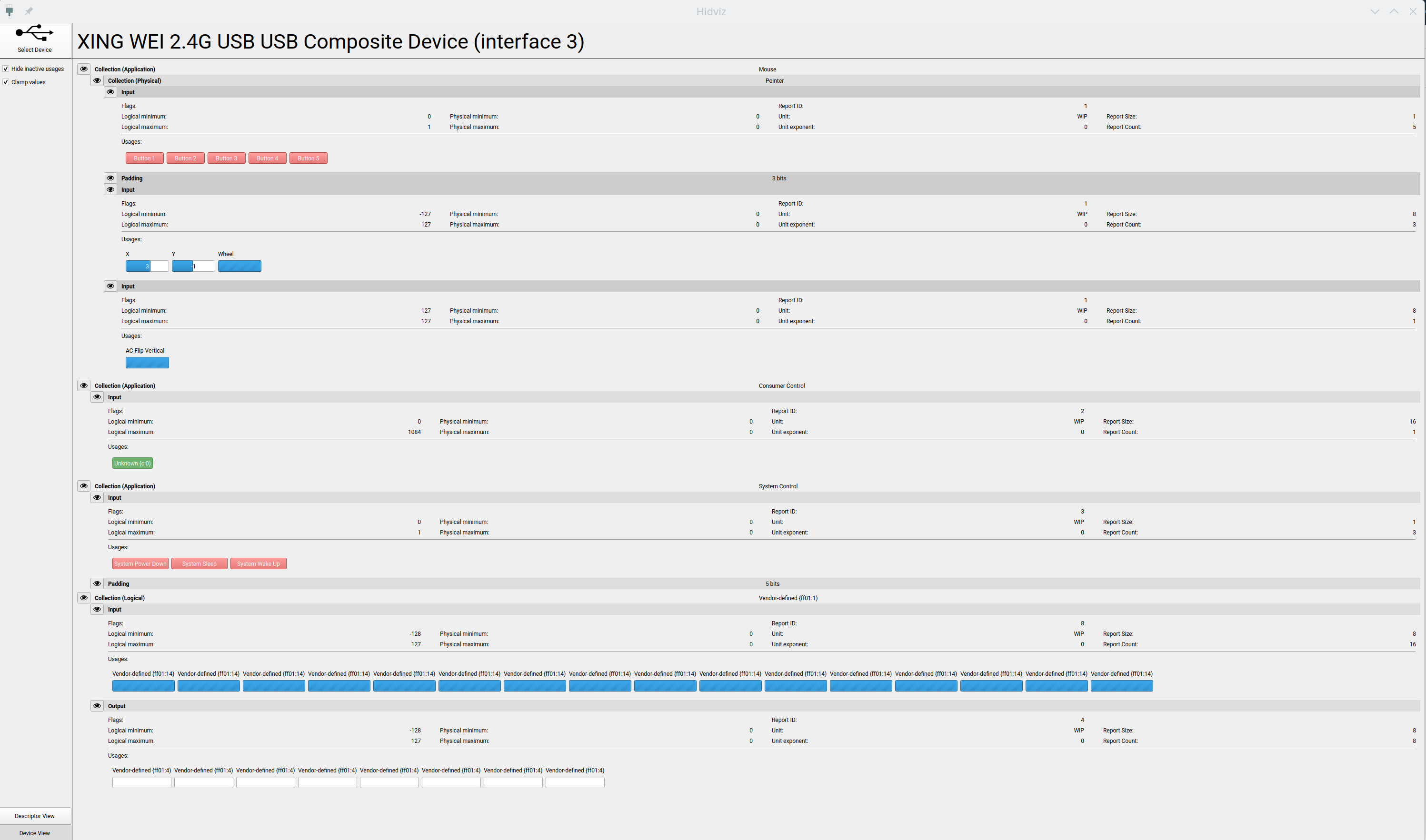Click the System Sleep usage indicator
The image size is (1426, 840).
tap(199, 563)
